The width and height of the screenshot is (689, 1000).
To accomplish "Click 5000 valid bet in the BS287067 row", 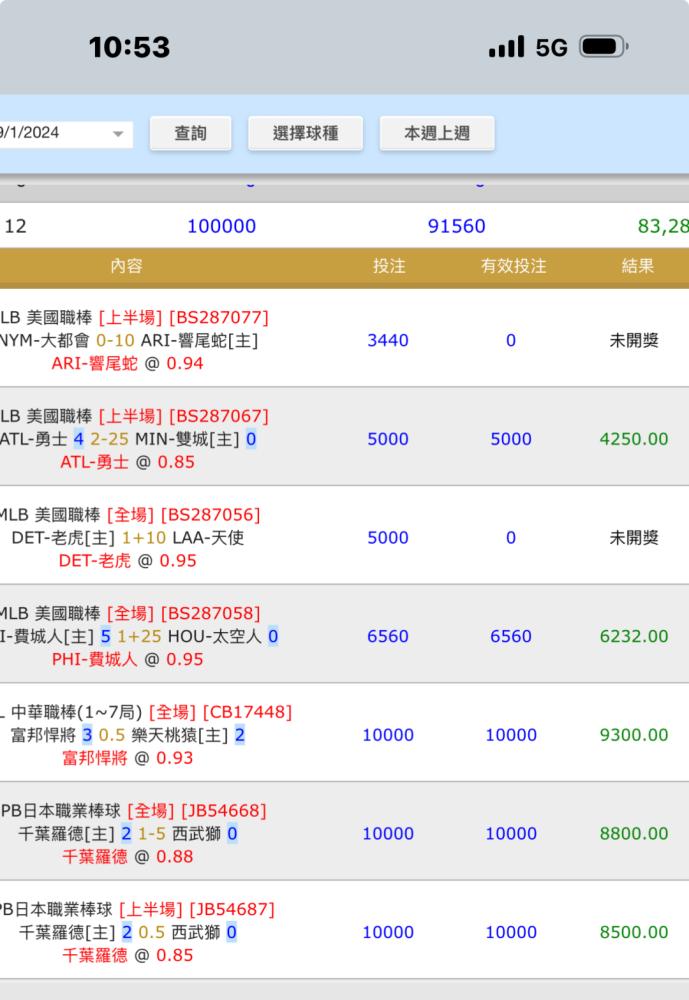I will pos(511,439).
